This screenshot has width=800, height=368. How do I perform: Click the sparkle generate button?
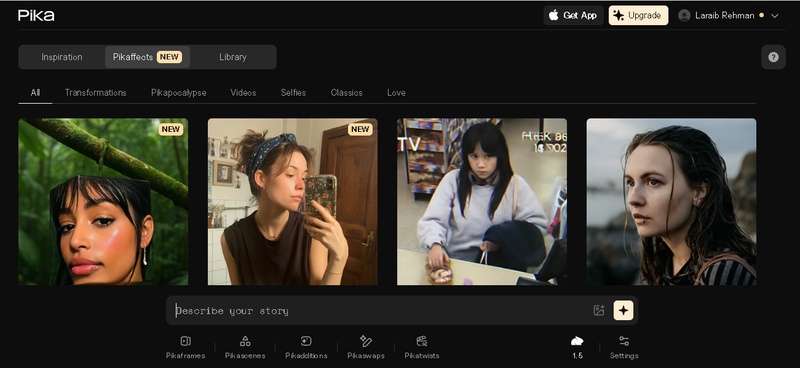click(623, 310)
